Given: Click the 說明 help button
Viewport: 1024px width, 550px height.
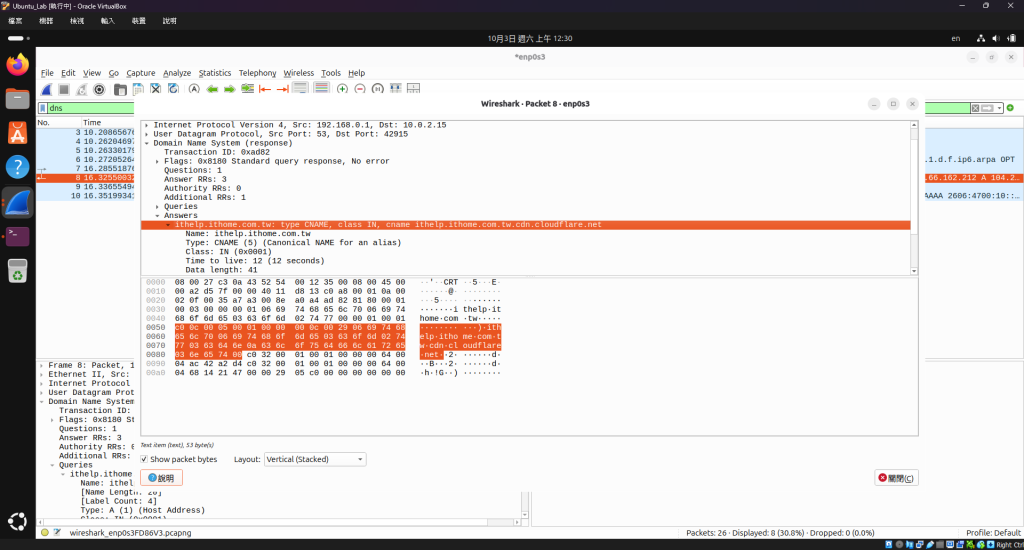Looking at the screenshot, I should pos(161,478).
